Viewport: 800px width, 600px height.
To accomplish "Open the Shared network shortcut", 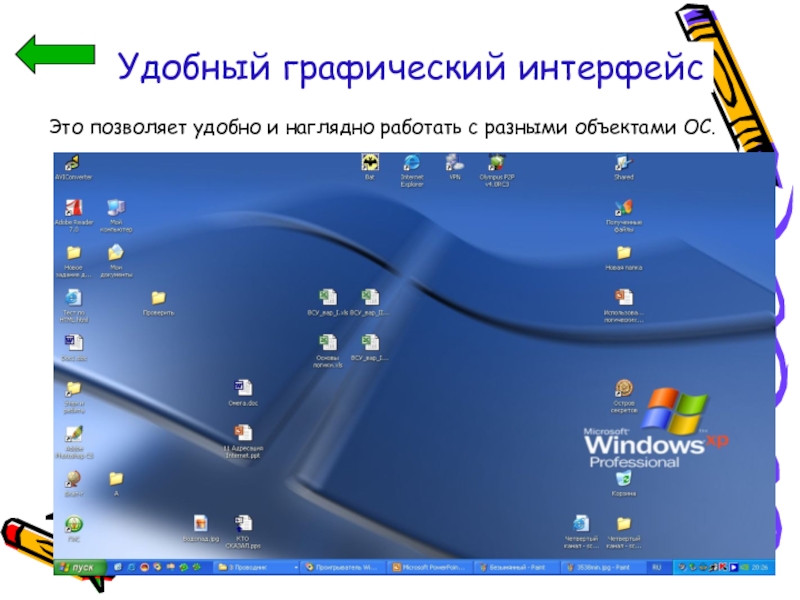I will coord(623,167).
